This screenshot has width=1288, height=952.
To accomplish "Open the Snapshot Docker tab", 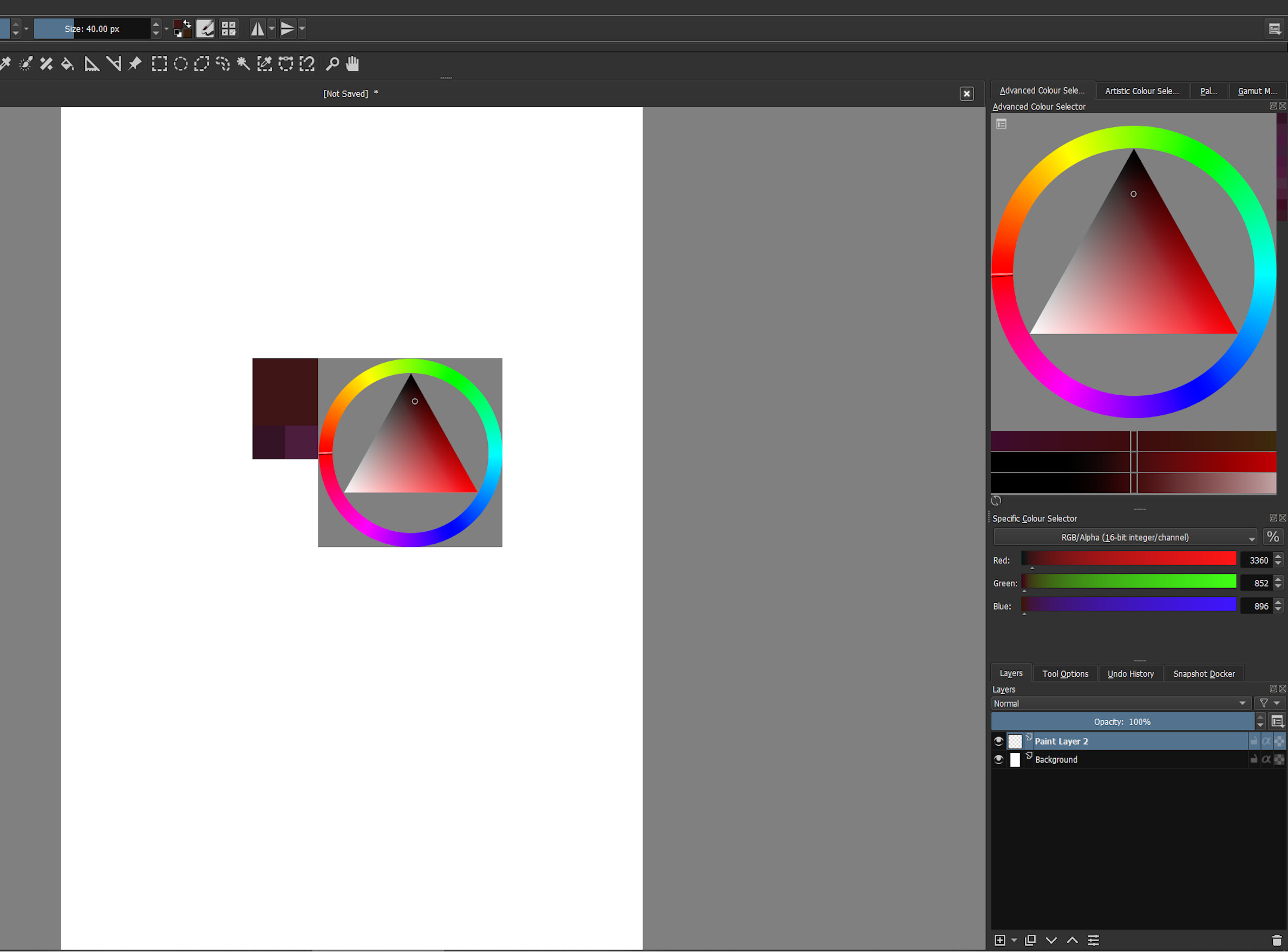I will 1204,673.
